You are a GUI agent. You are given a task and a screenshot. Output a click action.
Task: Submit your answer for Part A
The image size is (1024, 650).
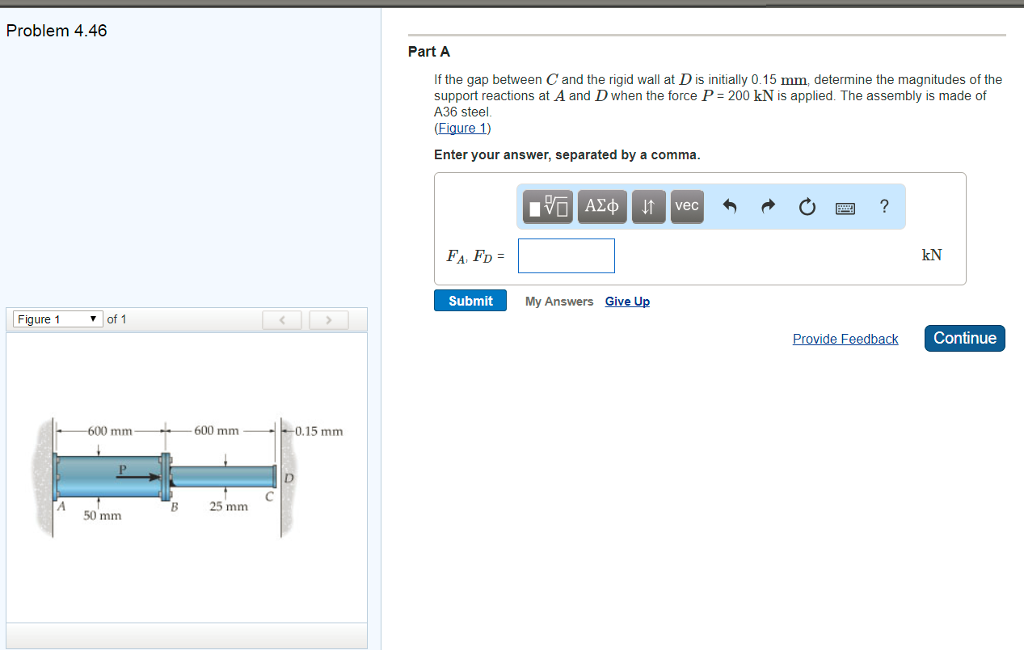pyautogui.click(x=470, y=300)
